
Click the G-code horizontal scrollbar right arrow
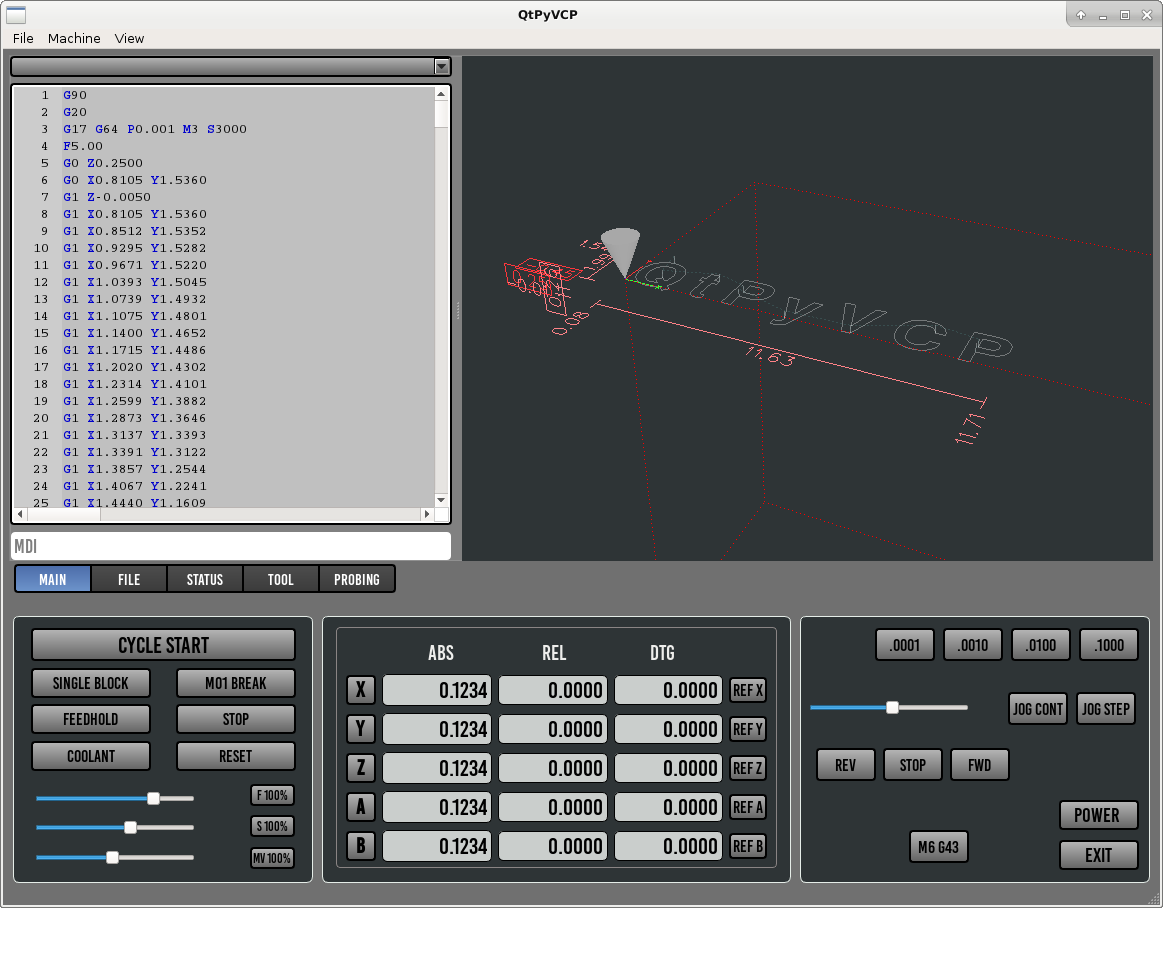(x=427, y=514)
